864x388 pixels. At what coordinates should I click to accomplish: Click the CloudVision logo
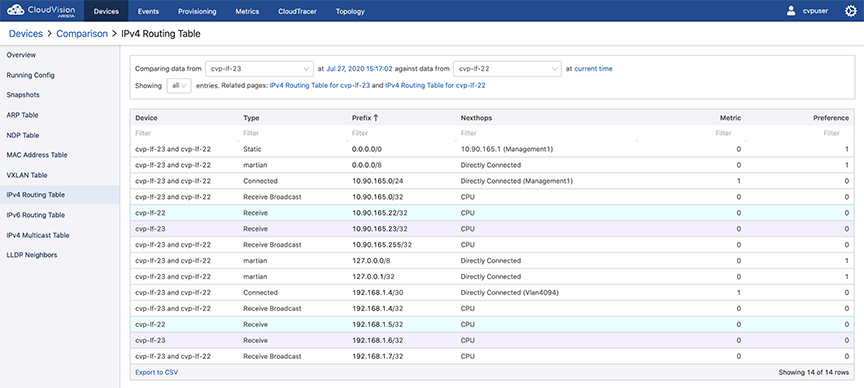41,10
